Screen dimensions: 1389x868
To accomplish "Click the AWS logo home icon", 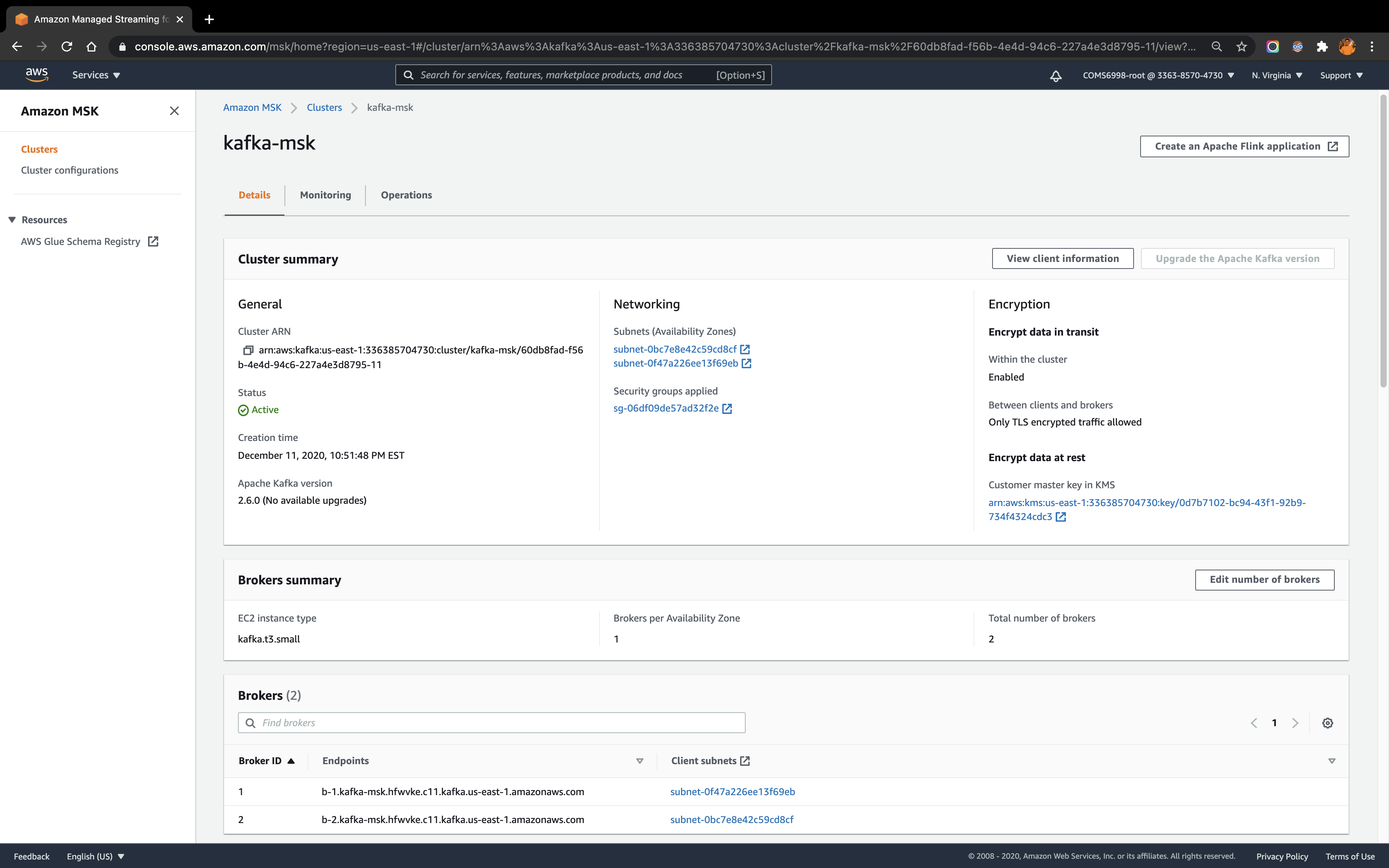I will pyautogui.click(x=37, y=75).
